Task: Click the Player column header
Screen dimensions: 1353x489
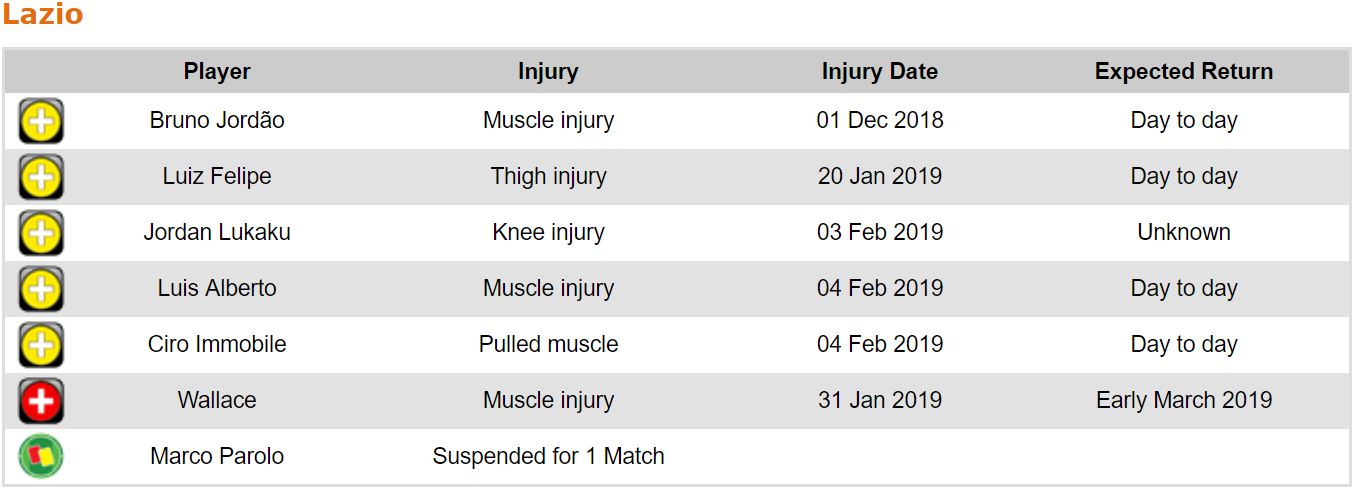Action: [x=217, y=71]
